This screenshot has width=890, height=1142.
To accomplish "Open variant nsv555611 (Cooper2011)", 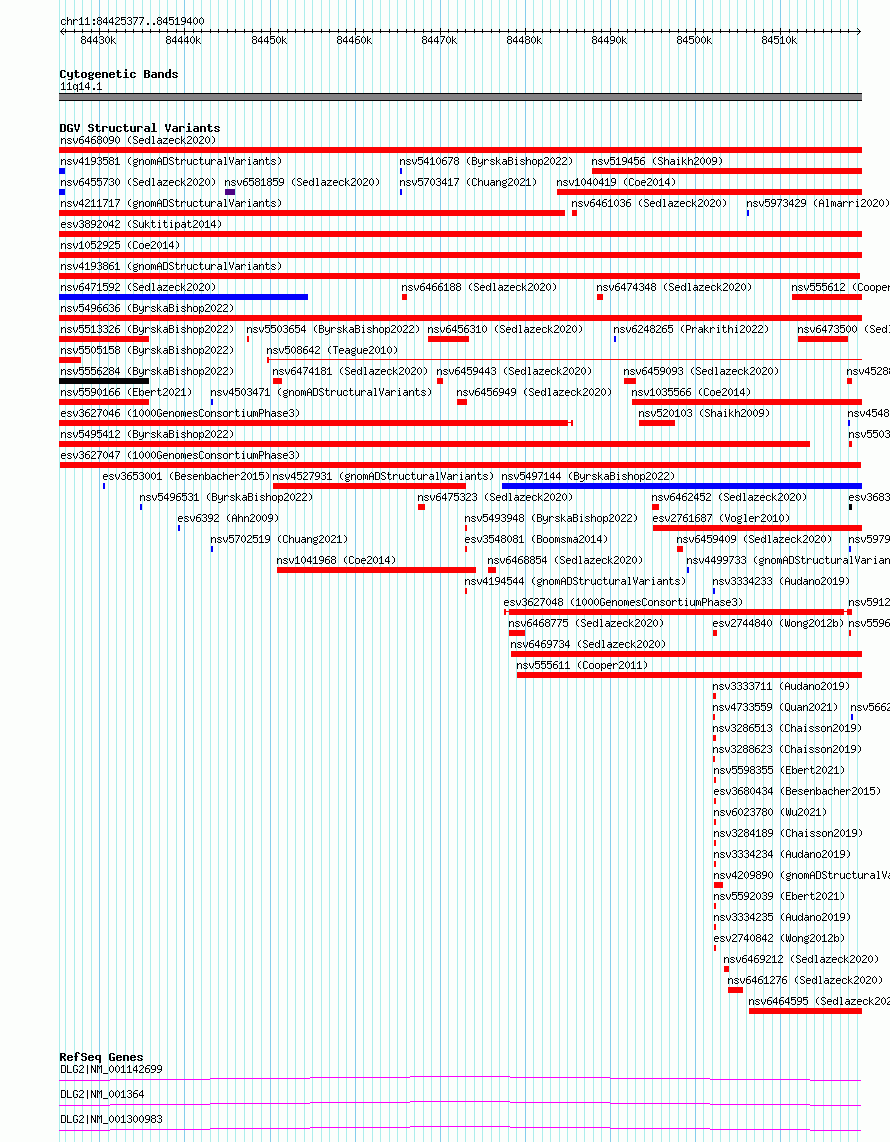I will pyautogui.click(x=582, y=666).
